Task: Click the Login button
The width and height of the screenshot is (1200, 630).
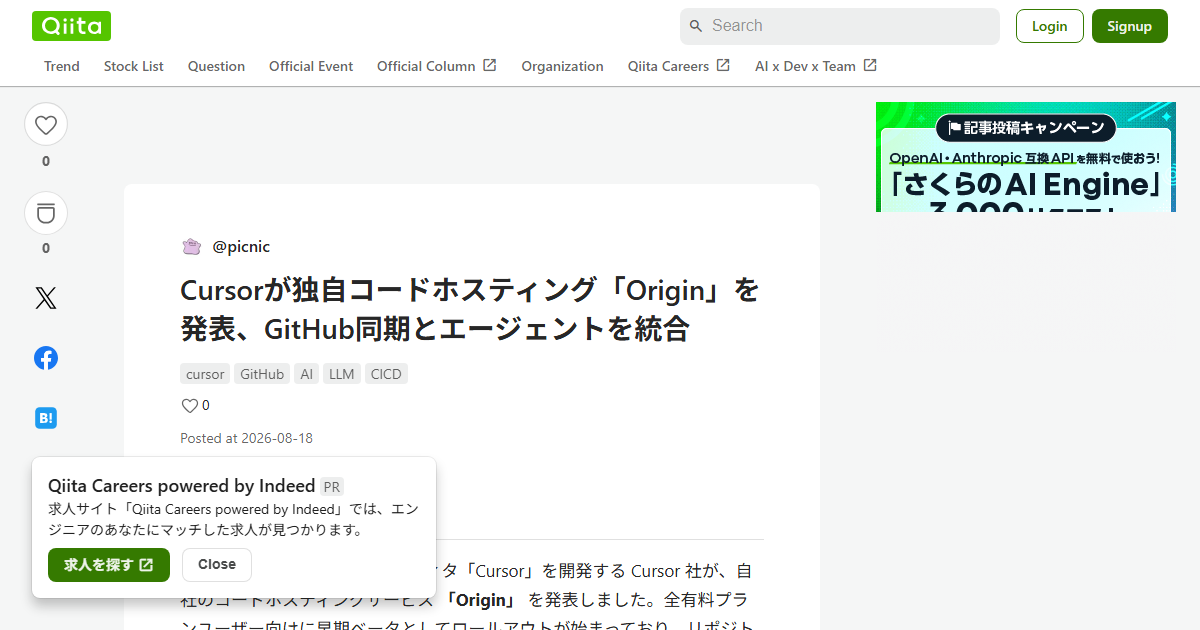Action: point(1050,26)
